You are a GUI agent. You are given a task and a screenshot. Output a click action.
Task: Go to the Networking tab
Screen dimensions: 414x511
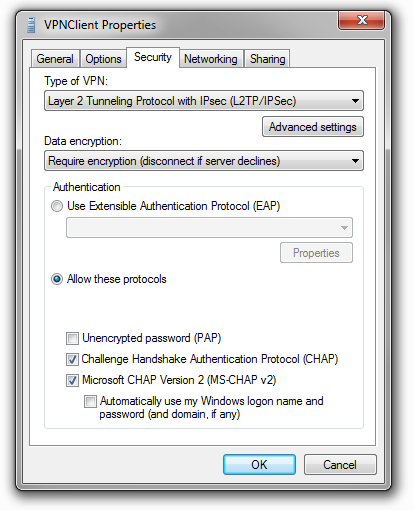[211, 59]
